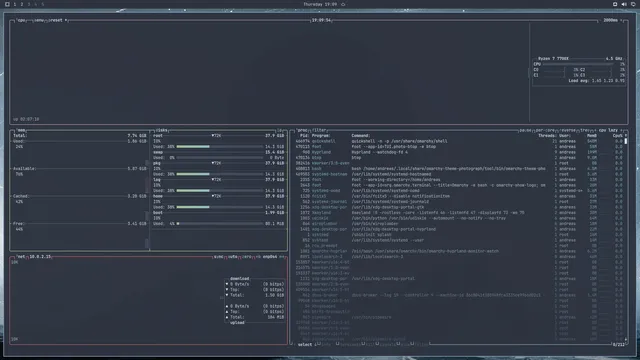Click the process list scrollbar thumb

tap(626, 141)
